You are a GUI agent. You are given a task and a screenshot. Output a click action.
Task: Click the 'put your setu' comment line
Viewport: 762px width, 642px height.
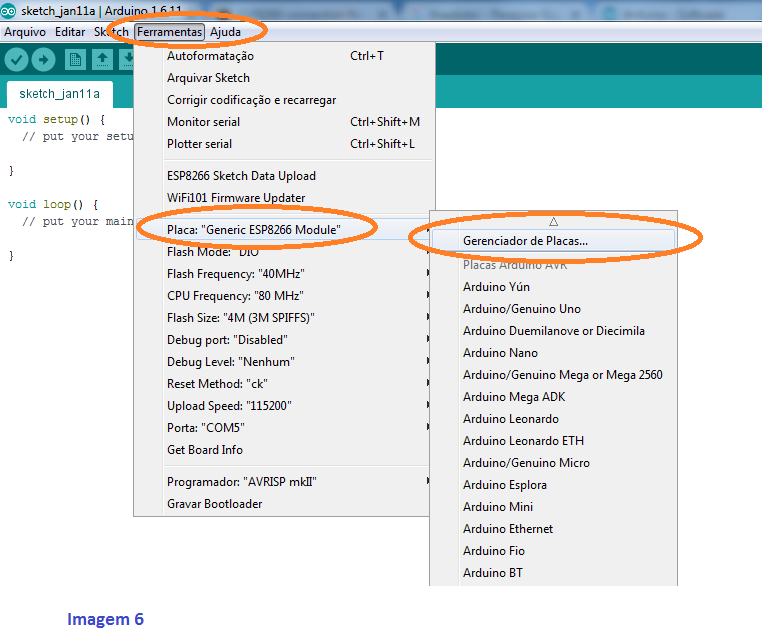click(78, 137)
